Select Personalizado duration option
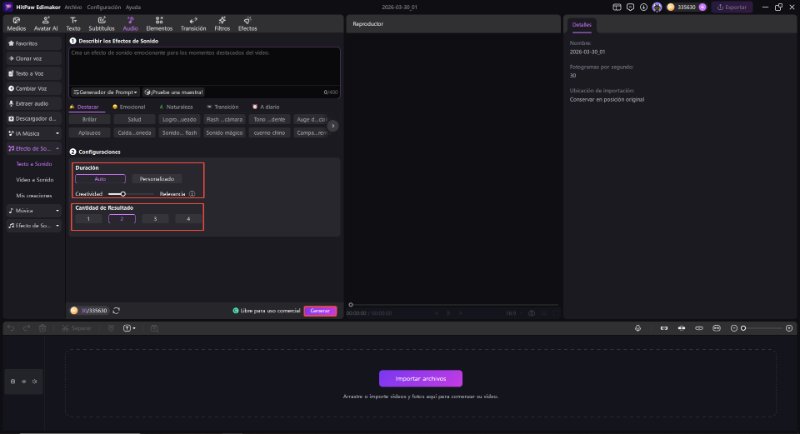This screenshot has width=800, height=434. click(x=157, y=179)
